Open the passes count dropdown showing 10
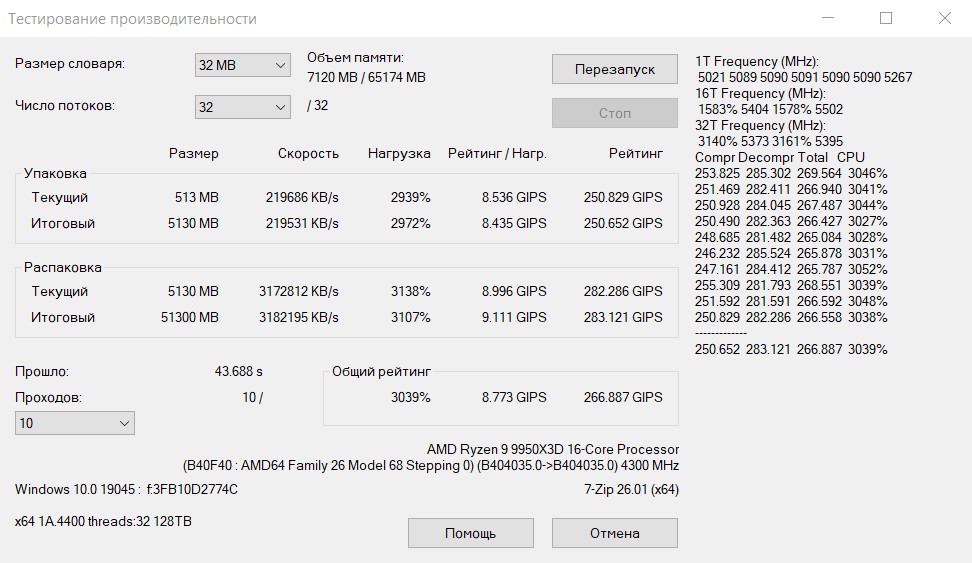 [x=74, y=423]
